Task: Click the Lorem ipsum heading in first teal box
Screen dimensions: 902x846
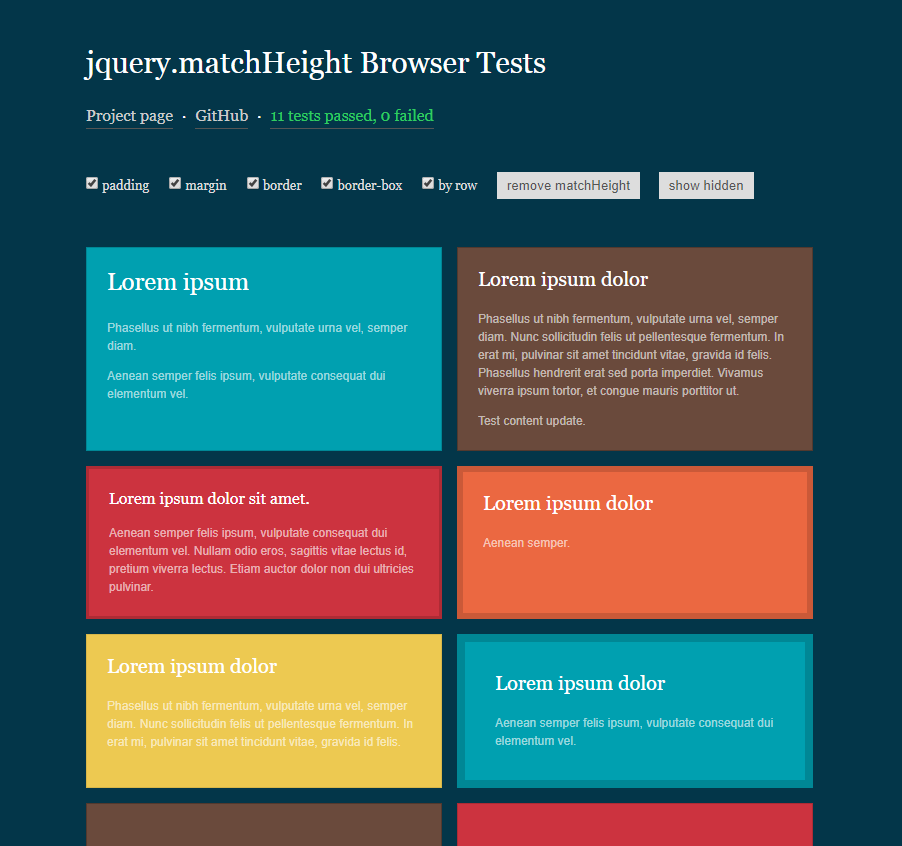Action: [178, 282]
